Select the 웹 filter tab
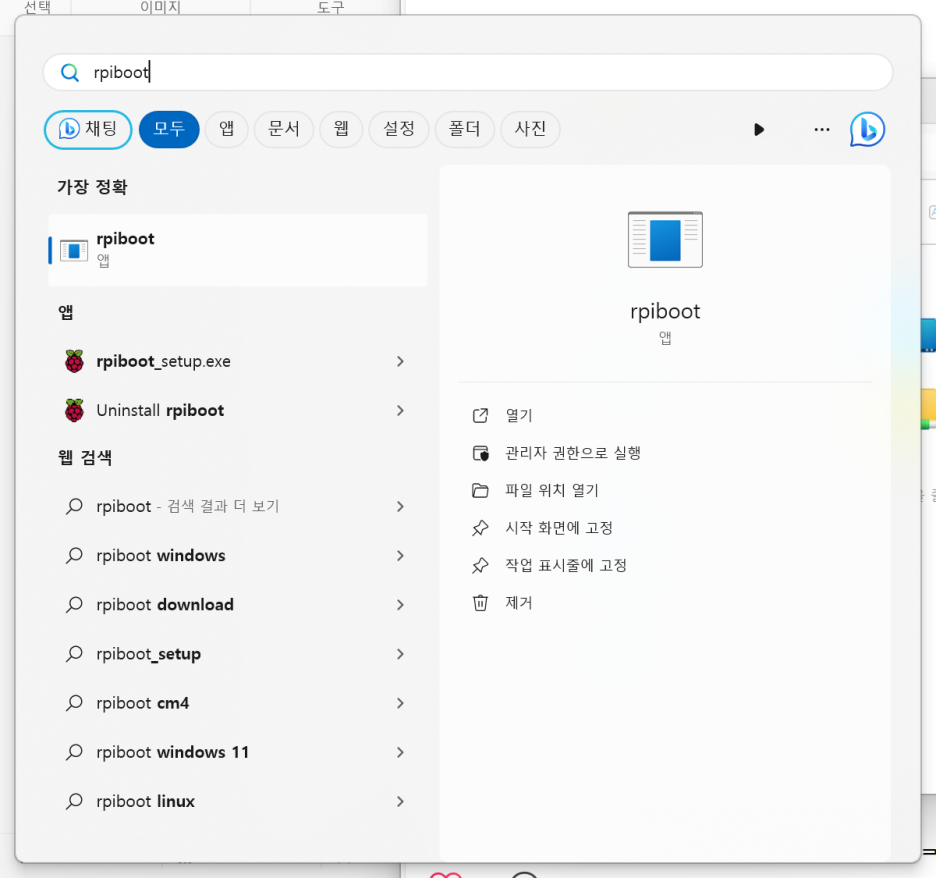 [x=341, y=129]
